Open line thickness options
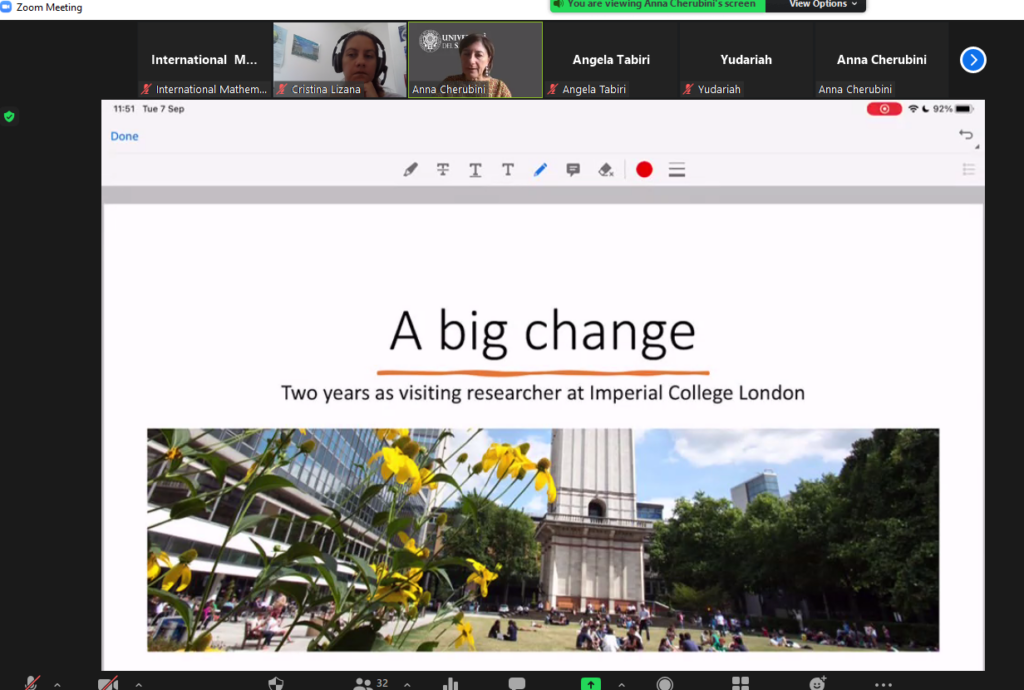Viewport: 1024px width, 690px height. (x=677, y=170)
